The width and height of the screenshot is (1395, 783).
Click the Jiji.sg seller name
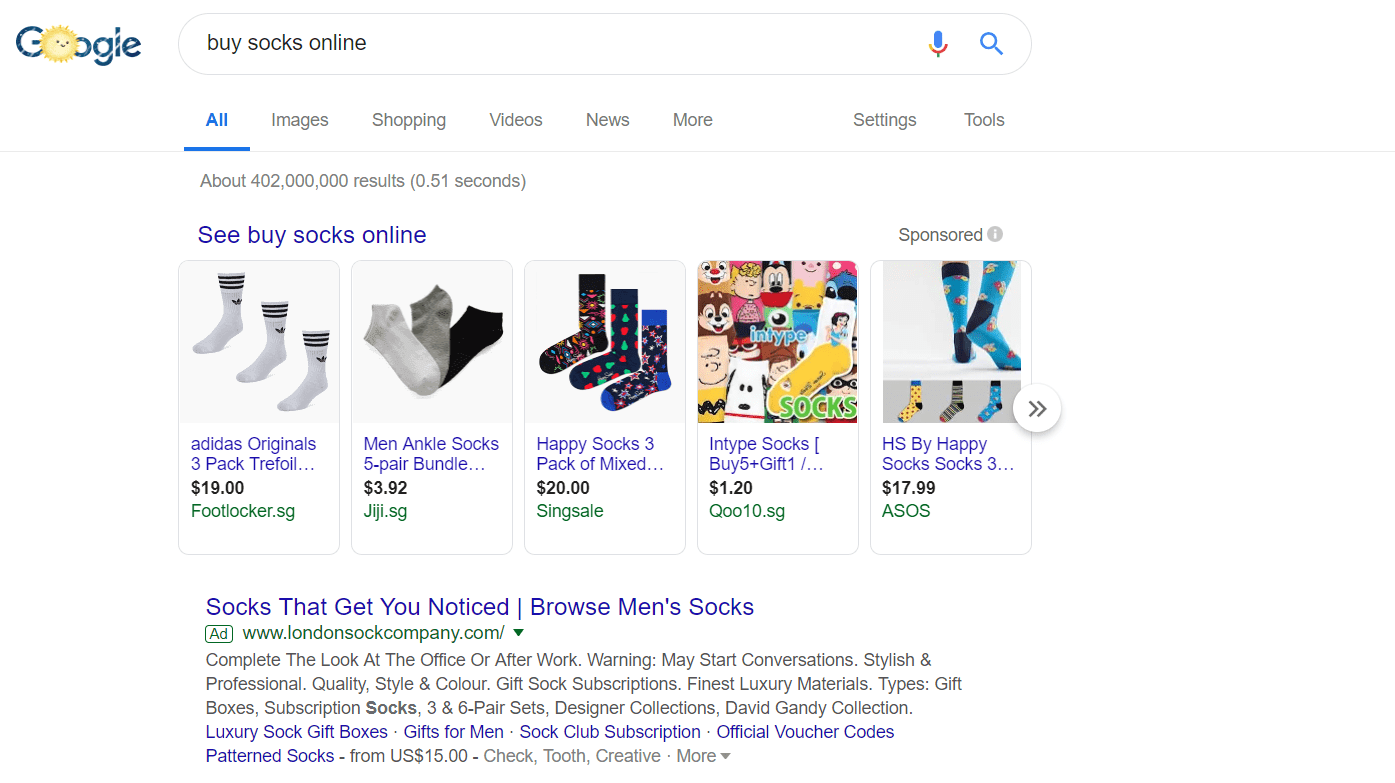tap(385, 511)
